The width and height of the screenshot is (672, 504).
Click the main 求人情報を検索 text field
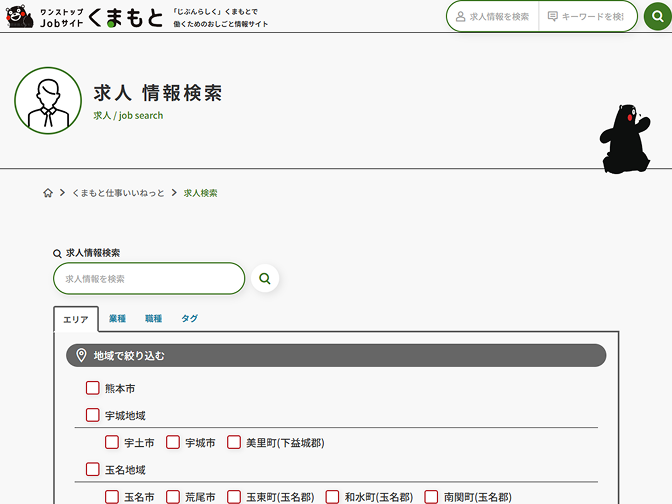(149, 279)
